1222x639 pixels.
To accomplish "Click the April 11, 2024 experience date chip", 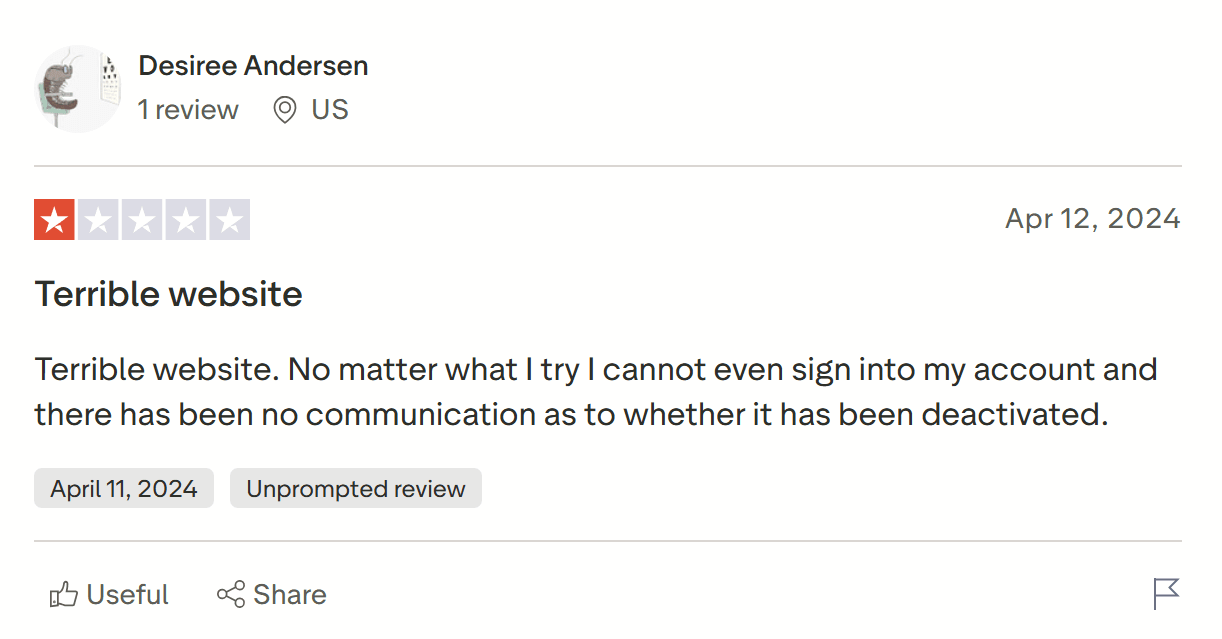I will click(123, 488).
